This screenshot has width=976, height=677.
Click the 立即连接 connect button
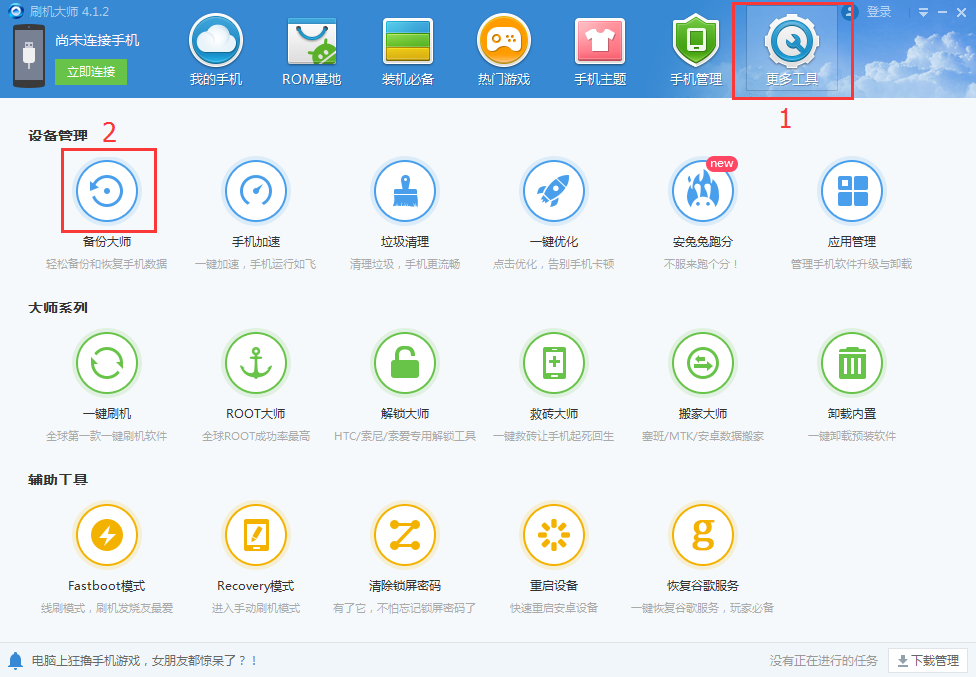click(90, 73)
